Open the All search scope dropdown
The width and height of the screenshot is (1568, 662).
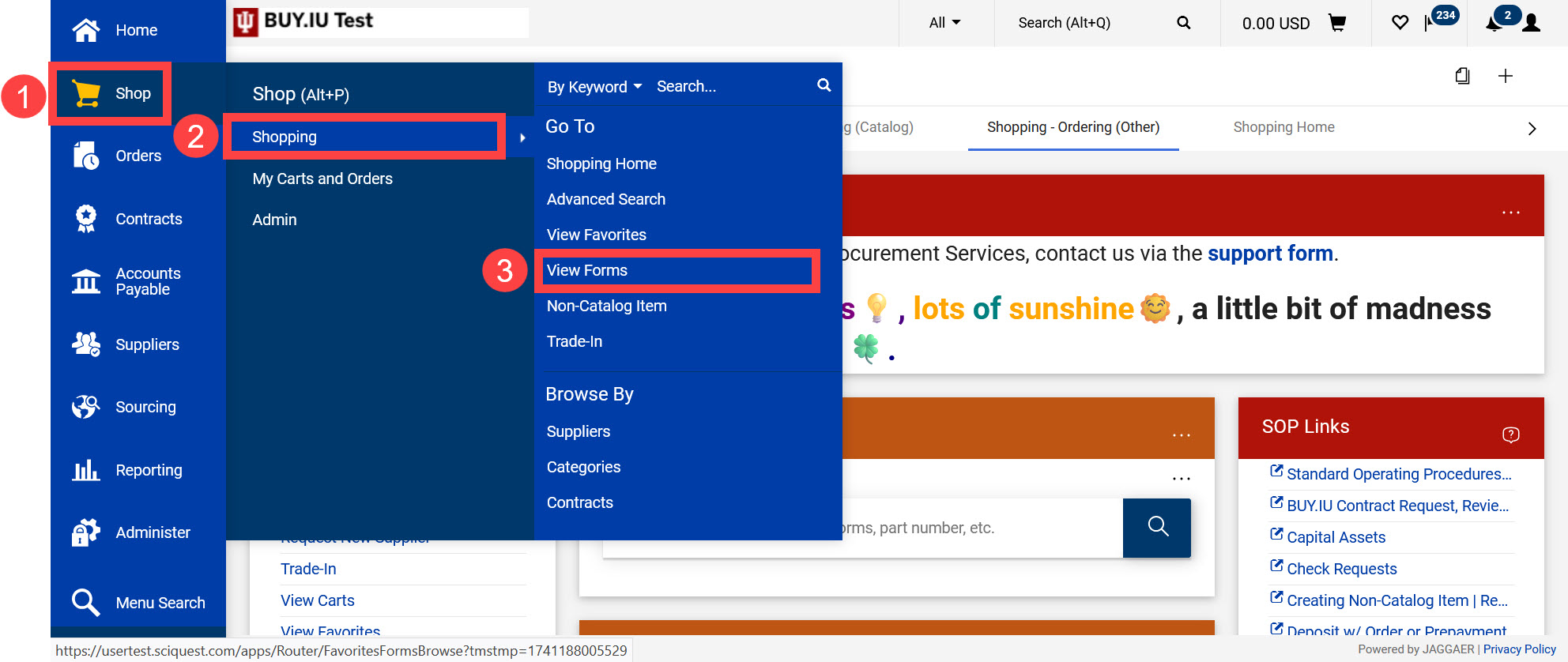coord(945,23)
